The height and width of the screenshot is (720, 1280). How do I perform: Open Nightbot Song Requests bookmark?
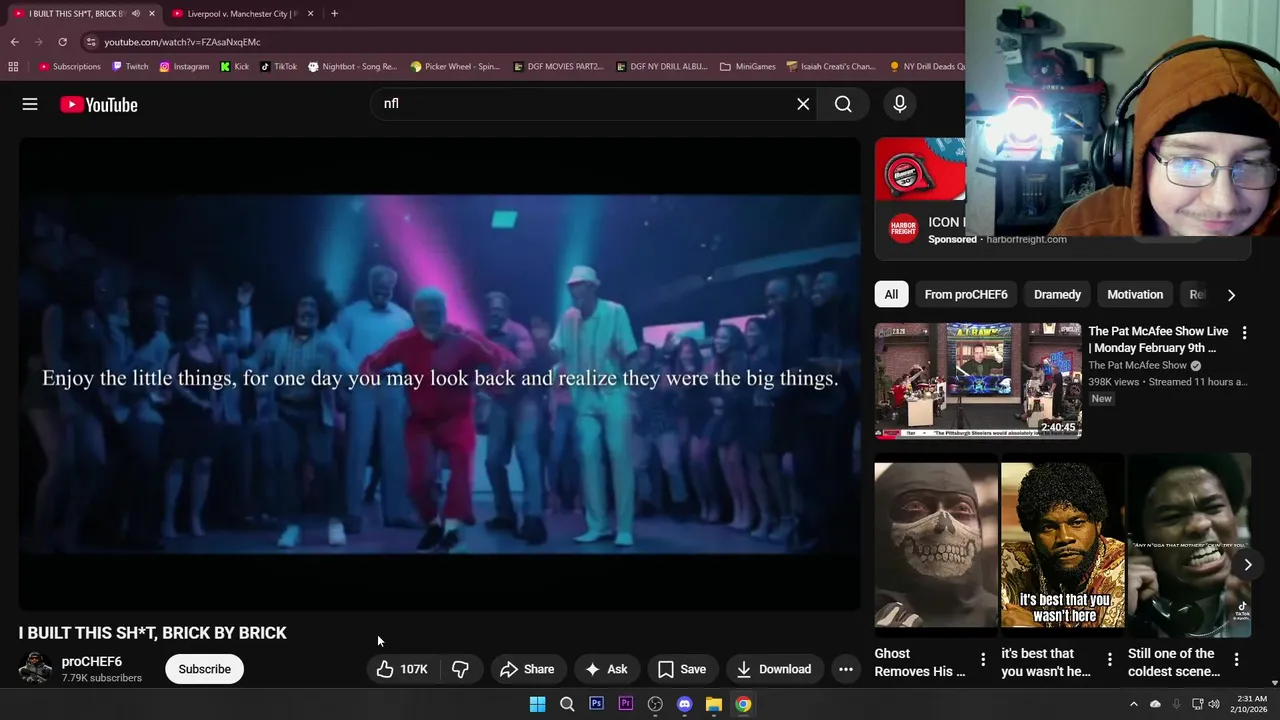pos(352,66)
